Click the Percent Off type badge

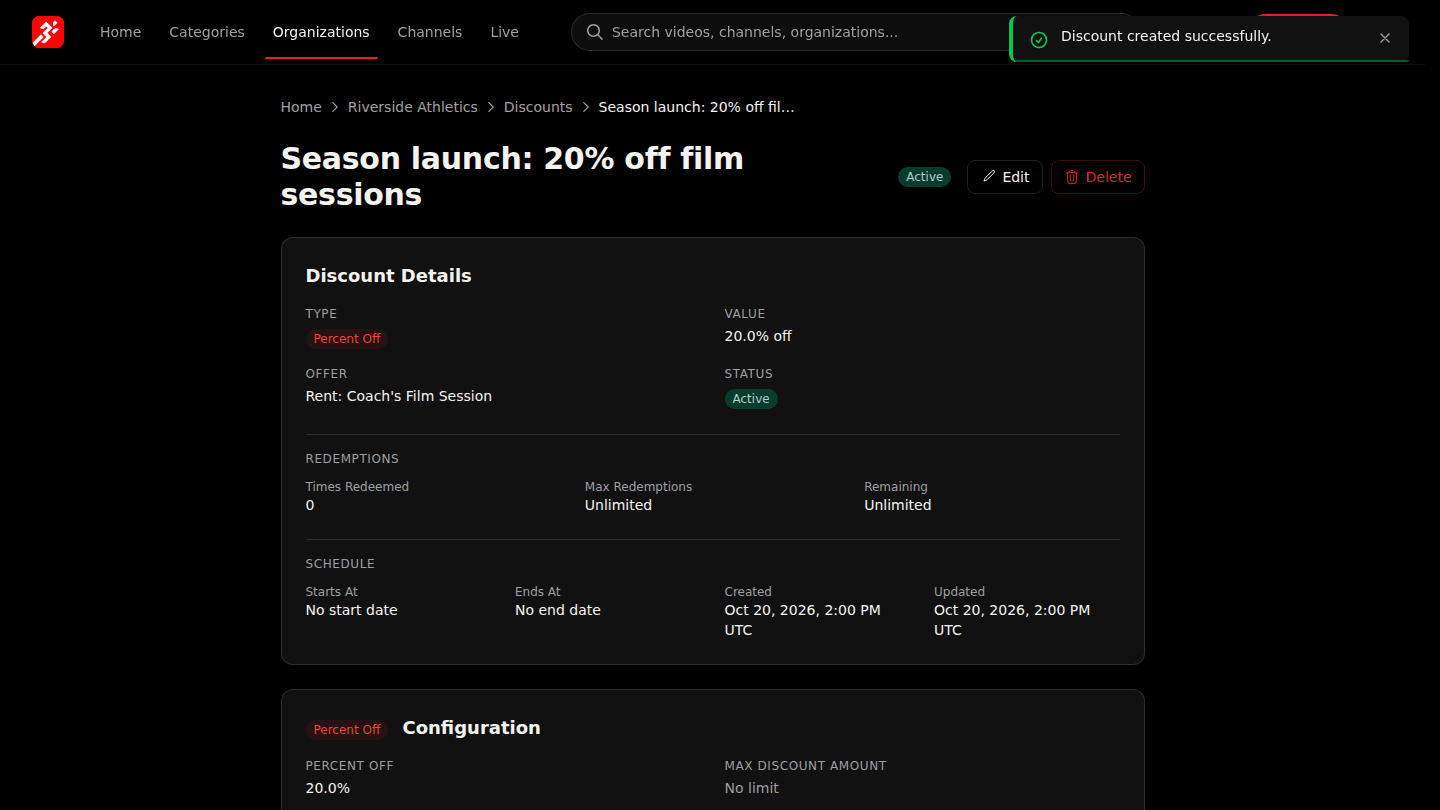(x=347, y=339)
